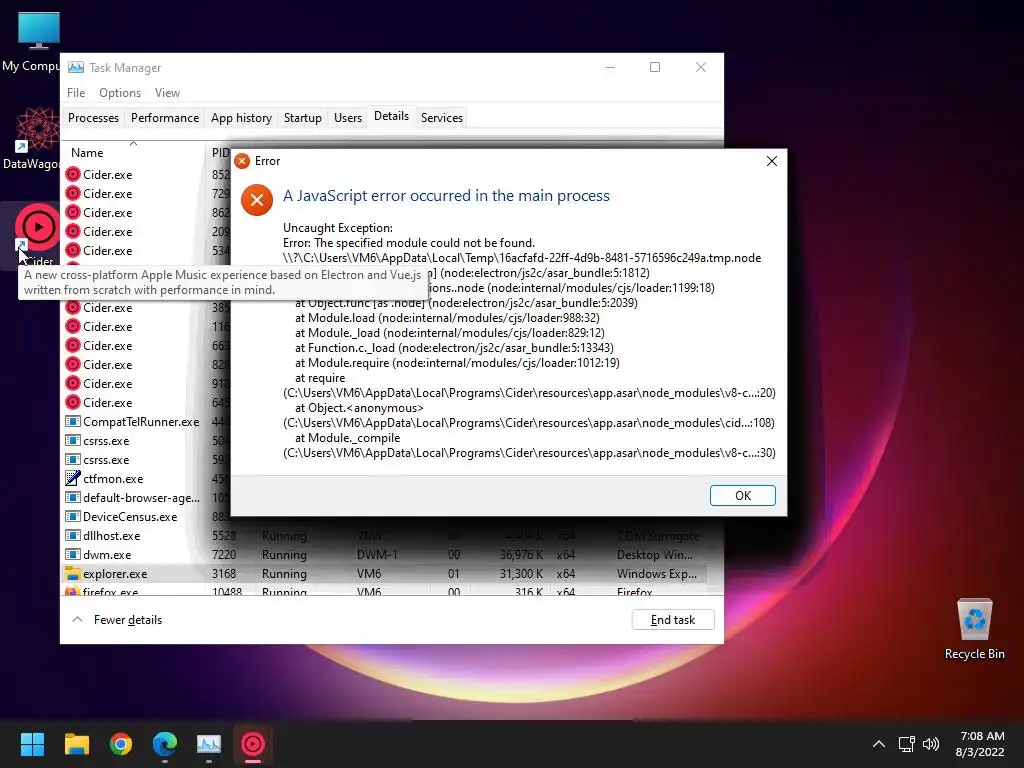Sort processes by the Name column header
Viewport: 1024px width, 768px height.
pos(87,153)
